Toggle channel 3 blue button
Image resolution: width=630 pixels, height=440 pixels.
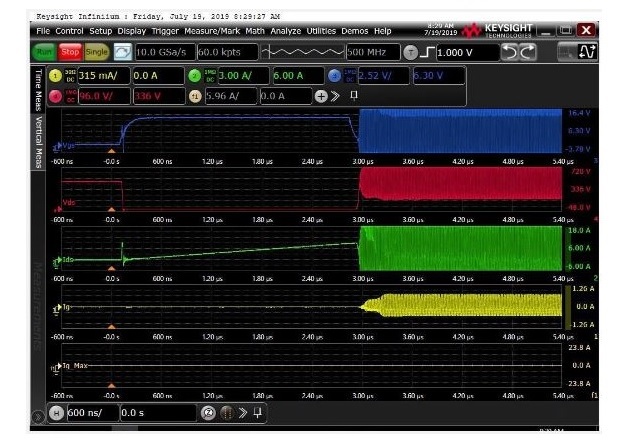coord(334,76)
